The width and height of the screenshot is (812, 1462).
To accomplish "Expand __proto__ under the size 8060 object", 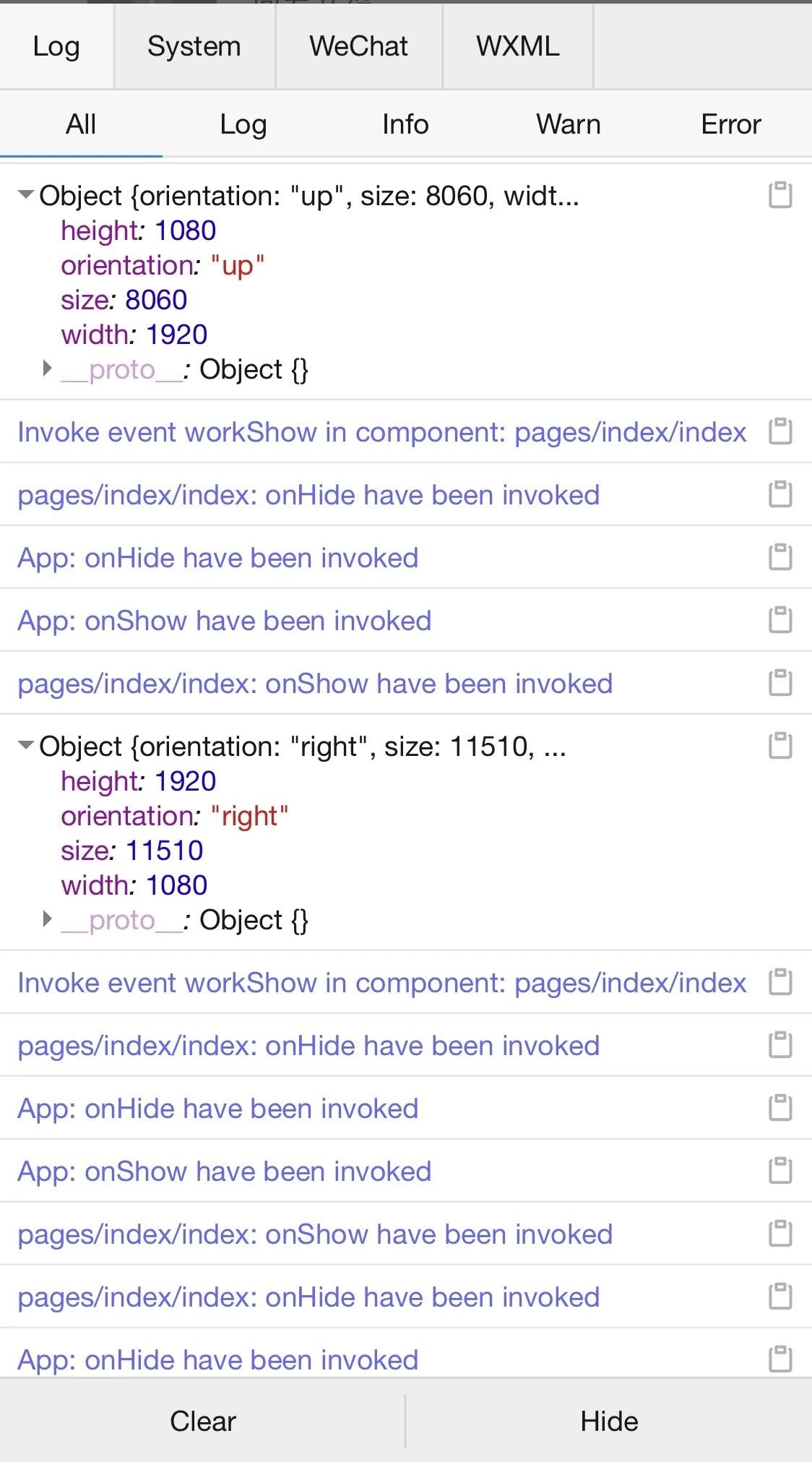I will pos(48,369).
